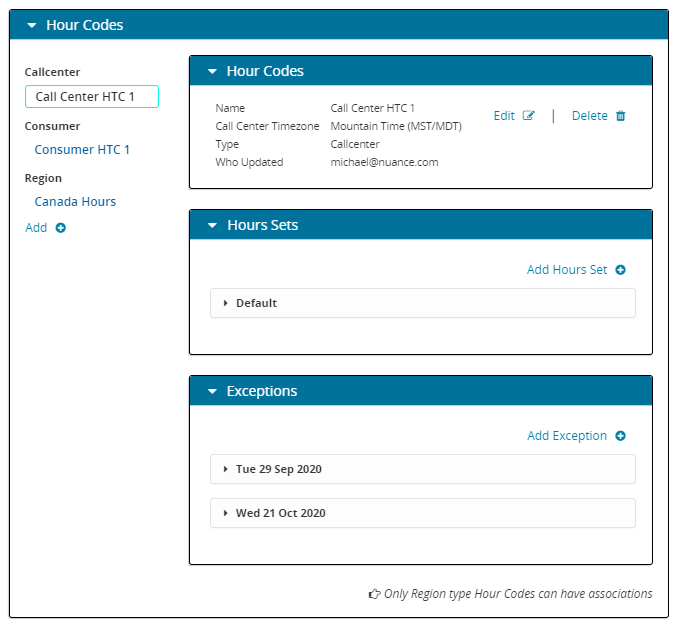Click the plus icon next to Add Exception

(620, 436)
